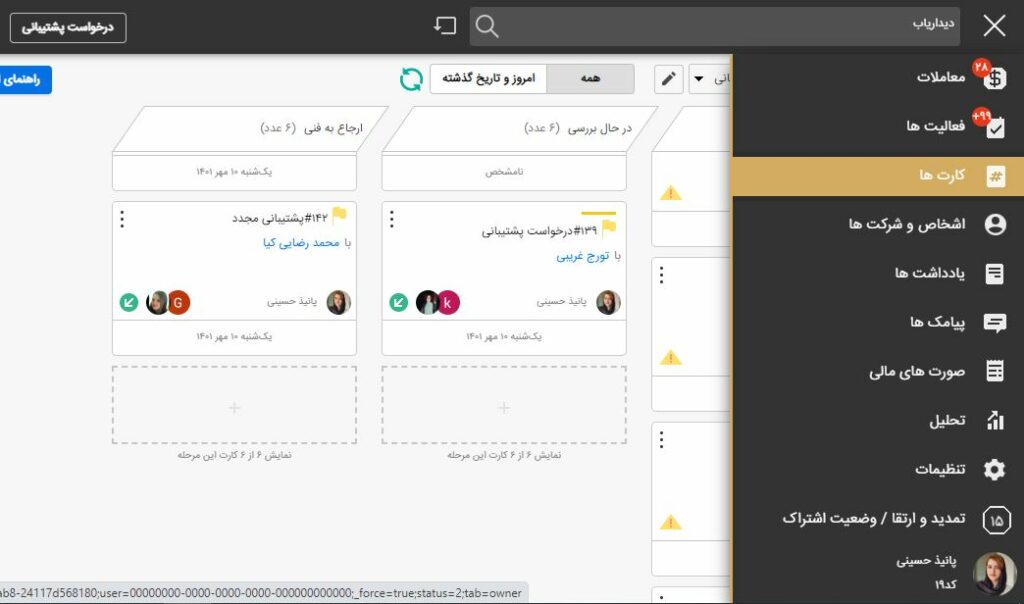Click the middle yellow warning triangle
This screenshot has width=1024, height=604.
(671, 358)
